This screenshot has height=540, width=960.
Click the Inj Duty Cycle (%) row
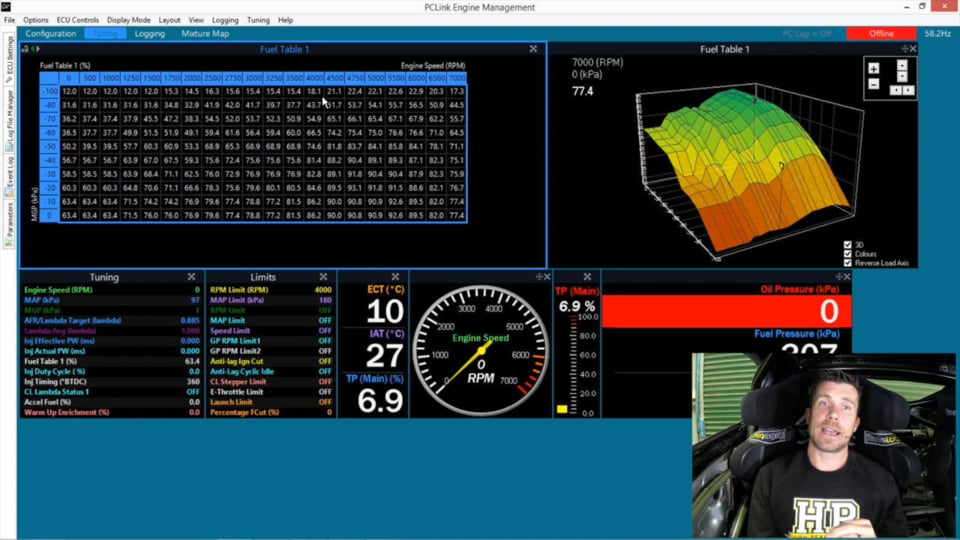(x=112, y=372)
